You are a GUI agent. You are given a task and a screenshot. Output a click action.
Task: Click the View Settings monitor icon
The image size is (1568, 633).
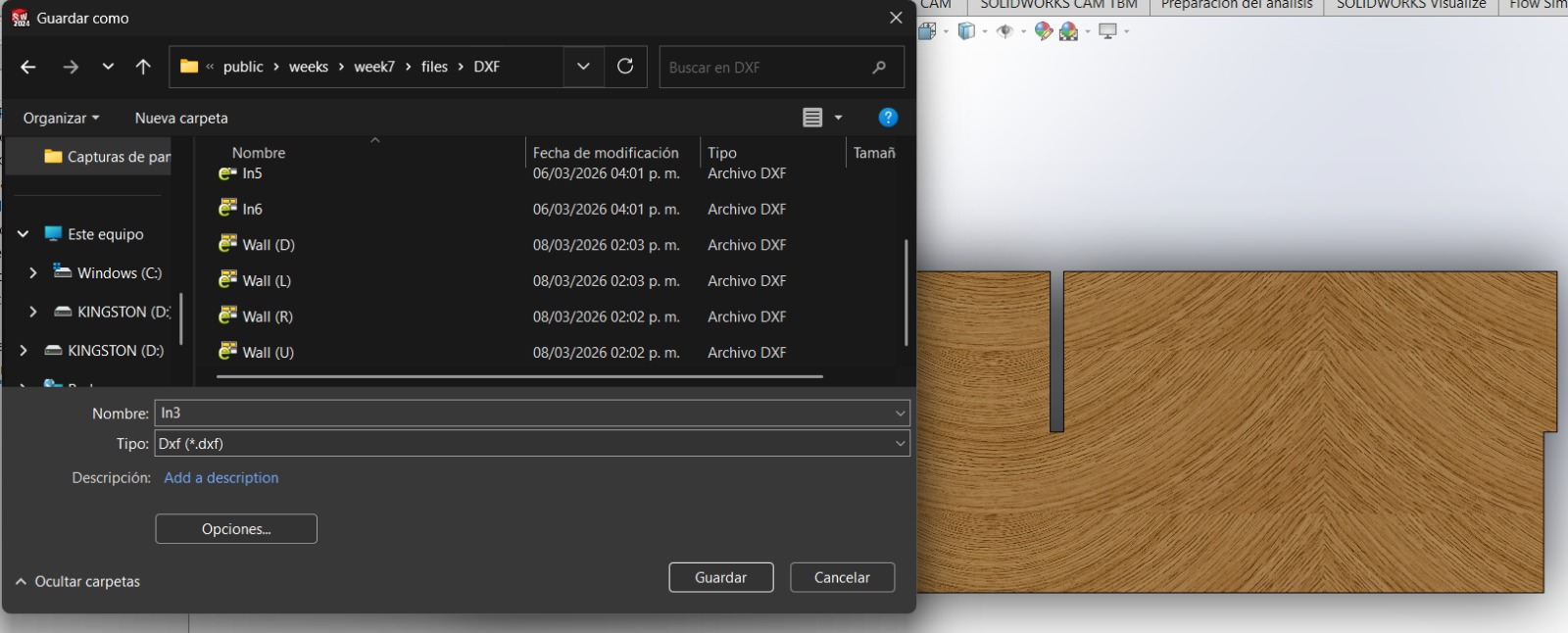click(x=1108, y=31)
